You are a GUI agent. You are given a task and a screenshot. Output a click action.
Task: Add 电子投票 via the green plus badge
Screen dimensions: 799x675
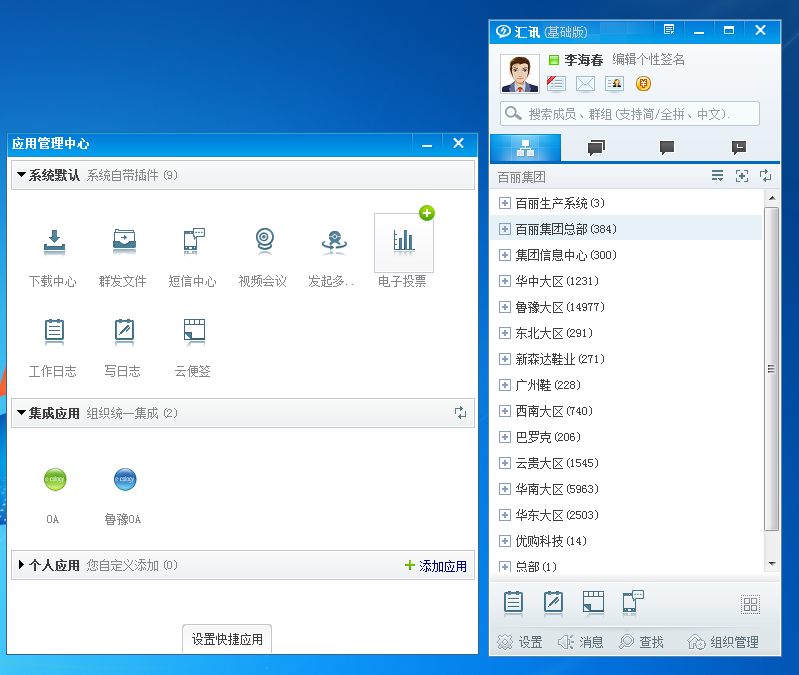pyautogui.click(x=427, y=213)
